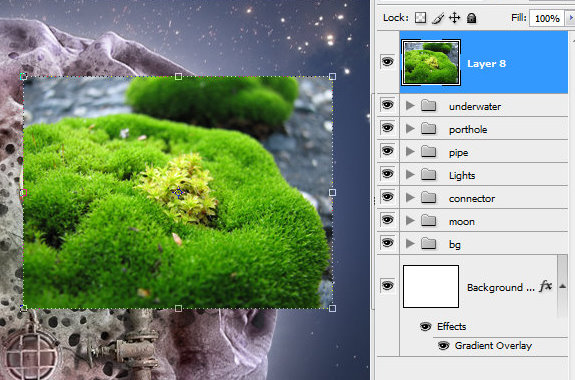This screenshot has width=575, height=380.
Task: Expand the pipe group
Action: [x=410, y=151]
